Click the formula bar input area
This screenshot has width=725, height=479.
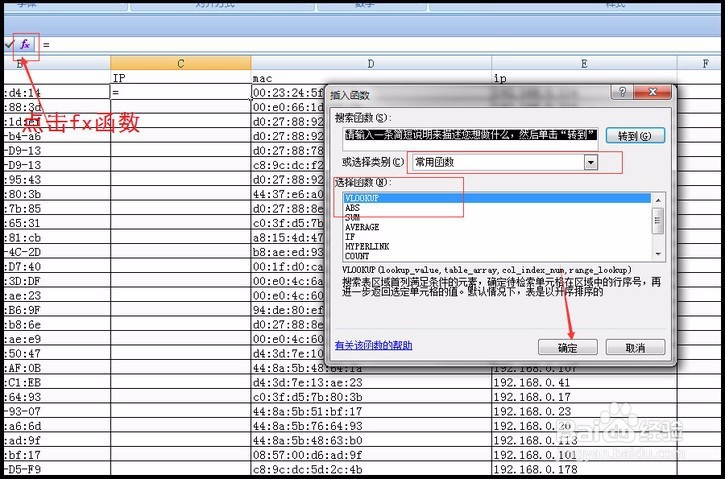379,45
